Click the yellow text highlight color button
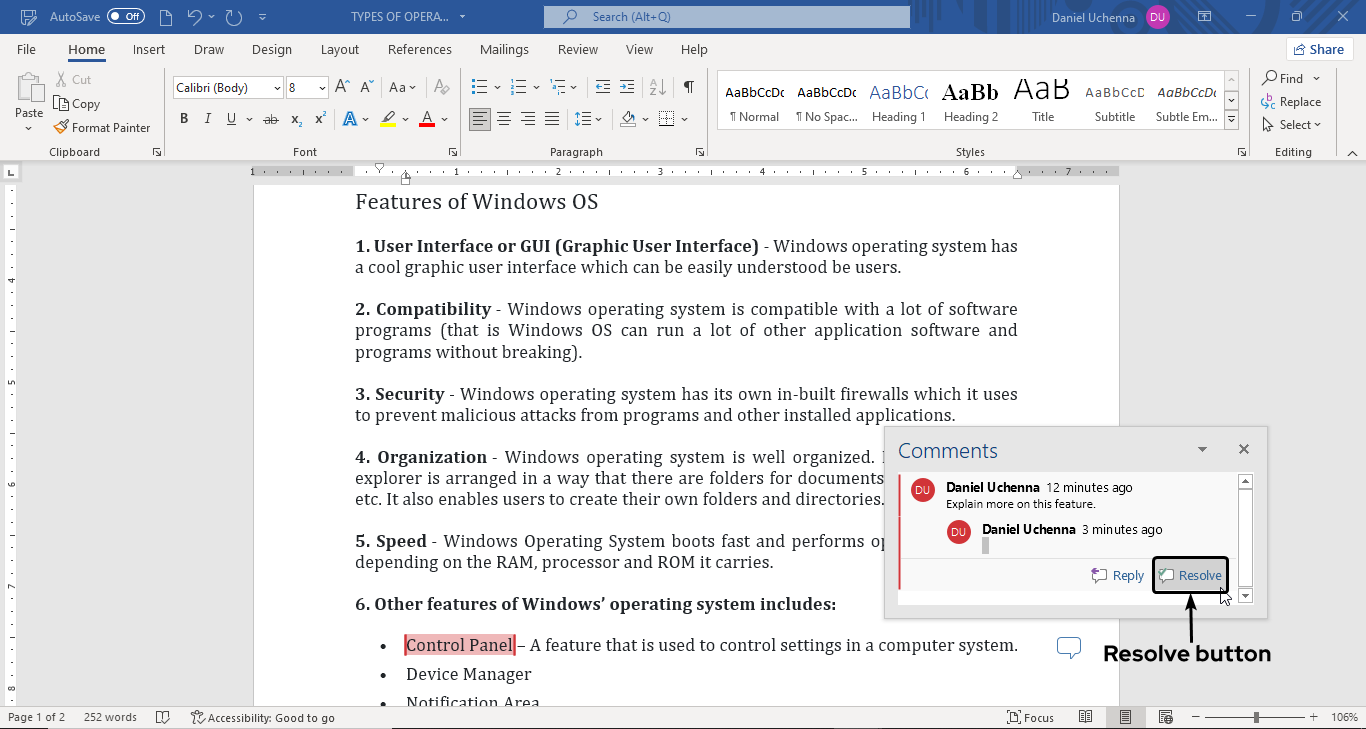This screenshot has height=729, width=1366. (388, 119)
